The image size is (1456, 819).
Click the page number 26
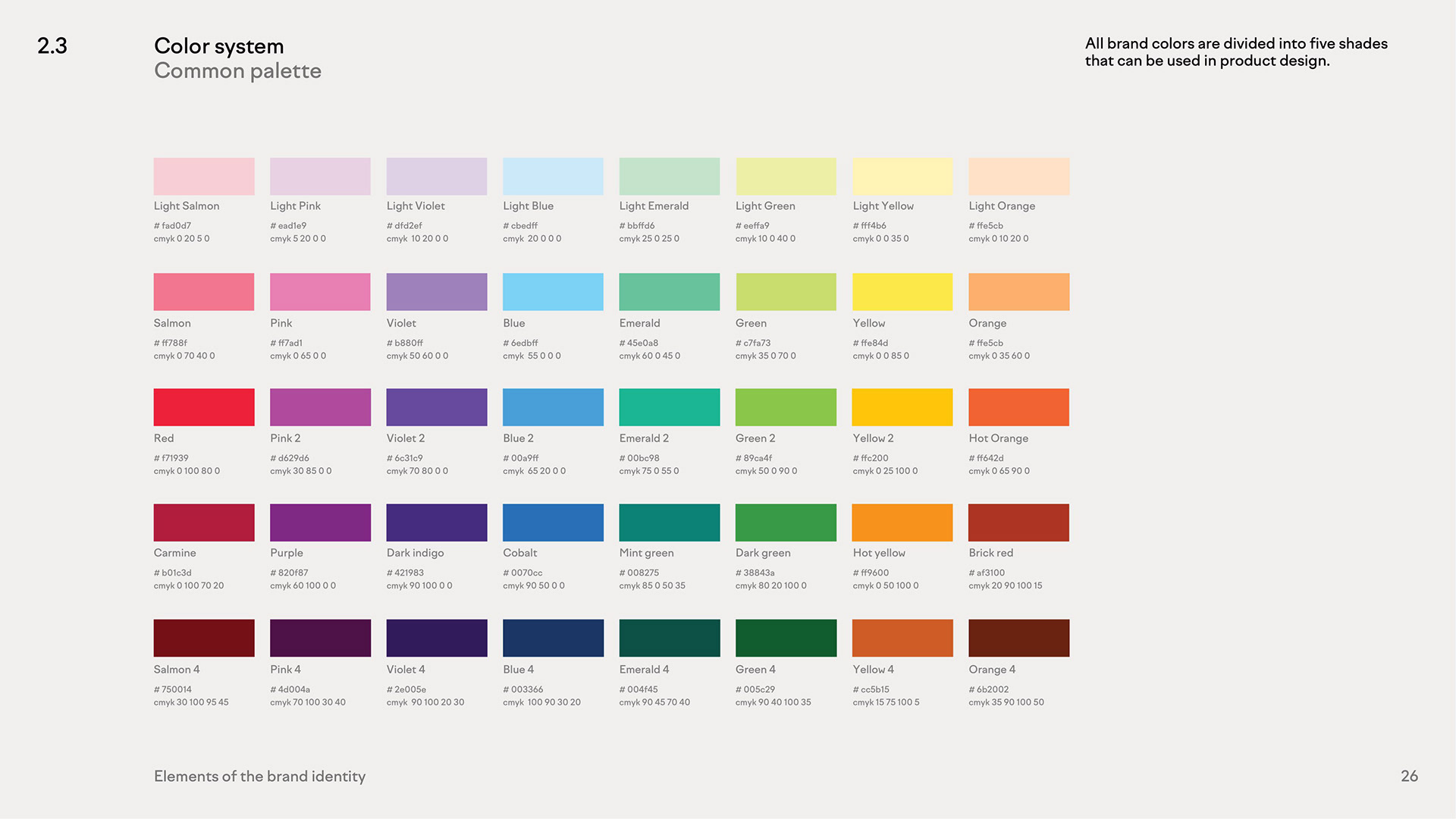(1409, 776)
